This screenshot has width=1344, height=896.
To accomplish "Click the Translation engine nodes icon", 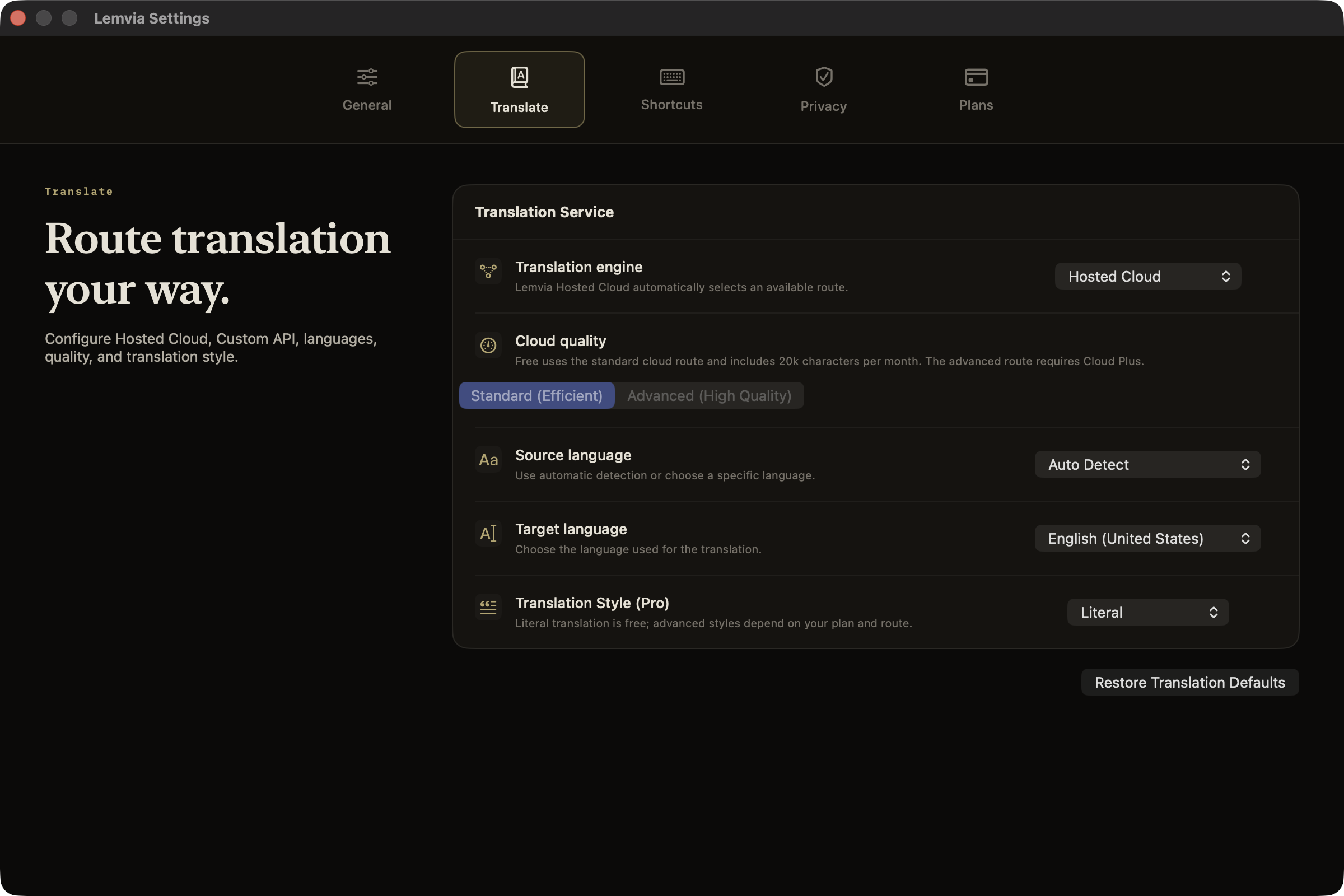I will point(488,271).
